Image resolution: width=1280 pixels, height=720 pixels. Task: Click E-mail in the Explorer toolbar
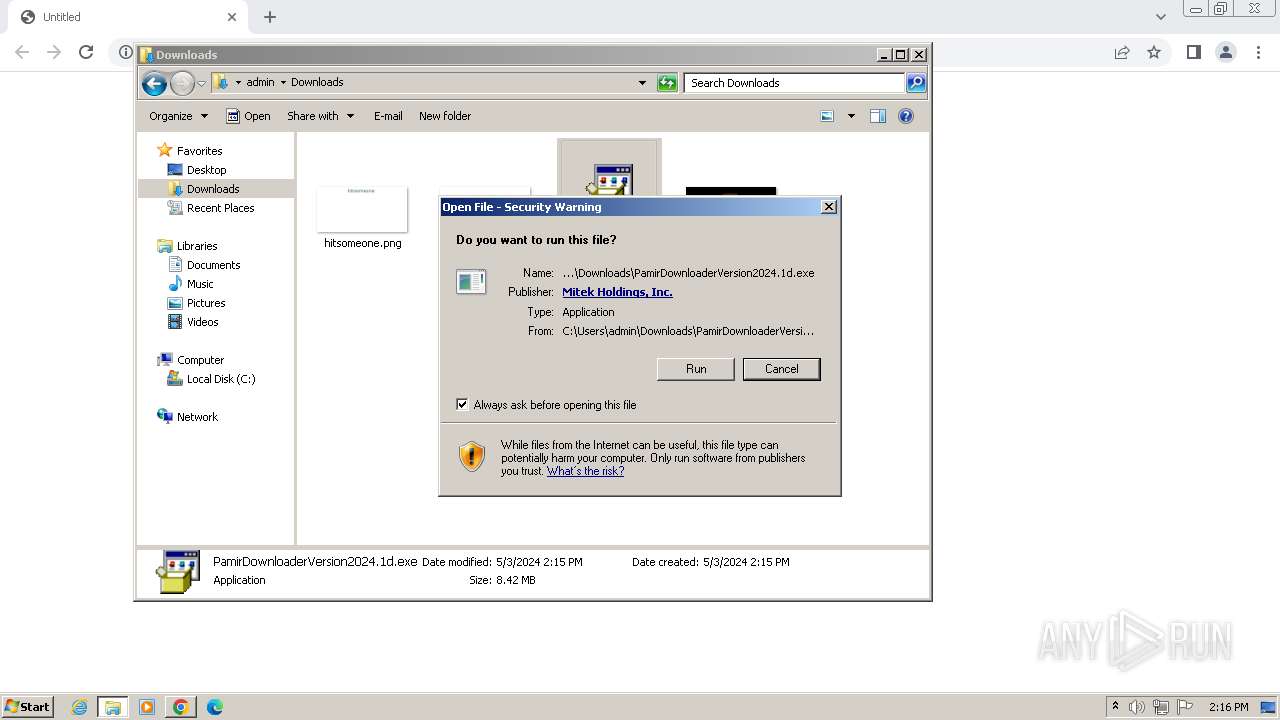[x=388, y=116]
